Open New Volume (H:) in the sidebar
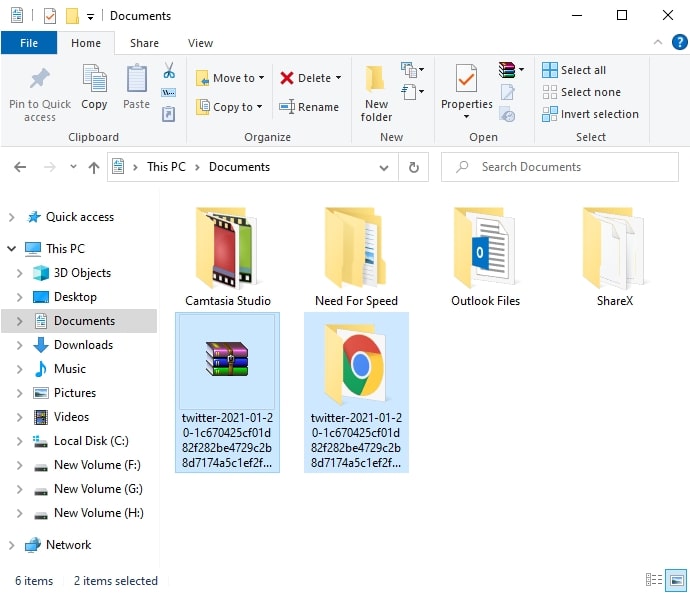Screen dimensions: 690x593 [x=99, y=513]
